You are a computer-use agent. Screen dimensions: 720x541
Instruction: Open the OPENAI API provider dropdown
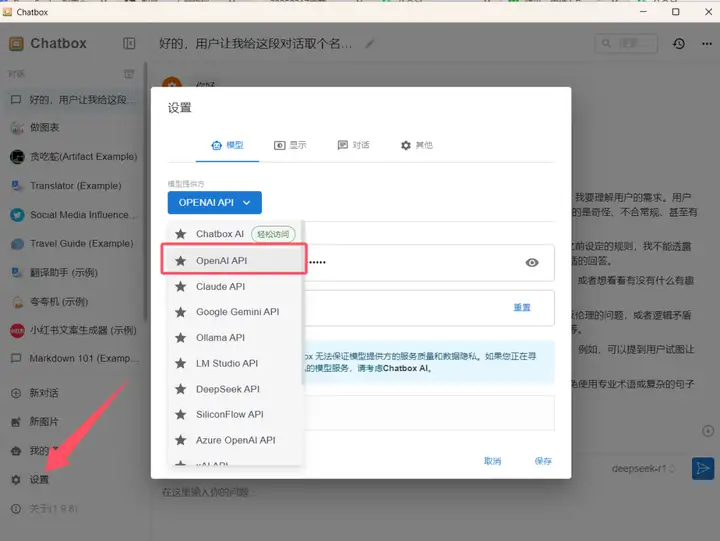[x=214, y=203]
